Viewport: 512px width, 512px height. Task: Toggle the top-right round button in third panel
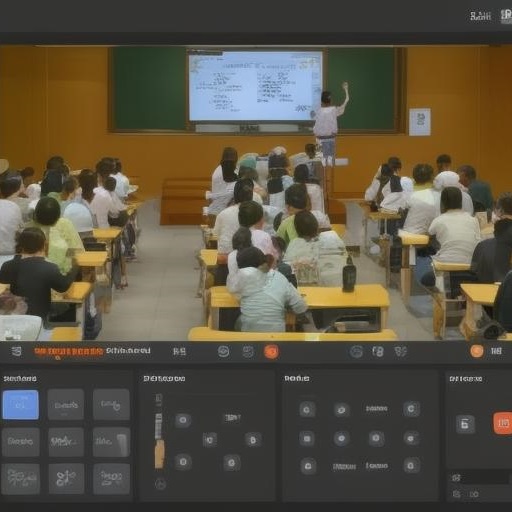click(x=411, y=409)
